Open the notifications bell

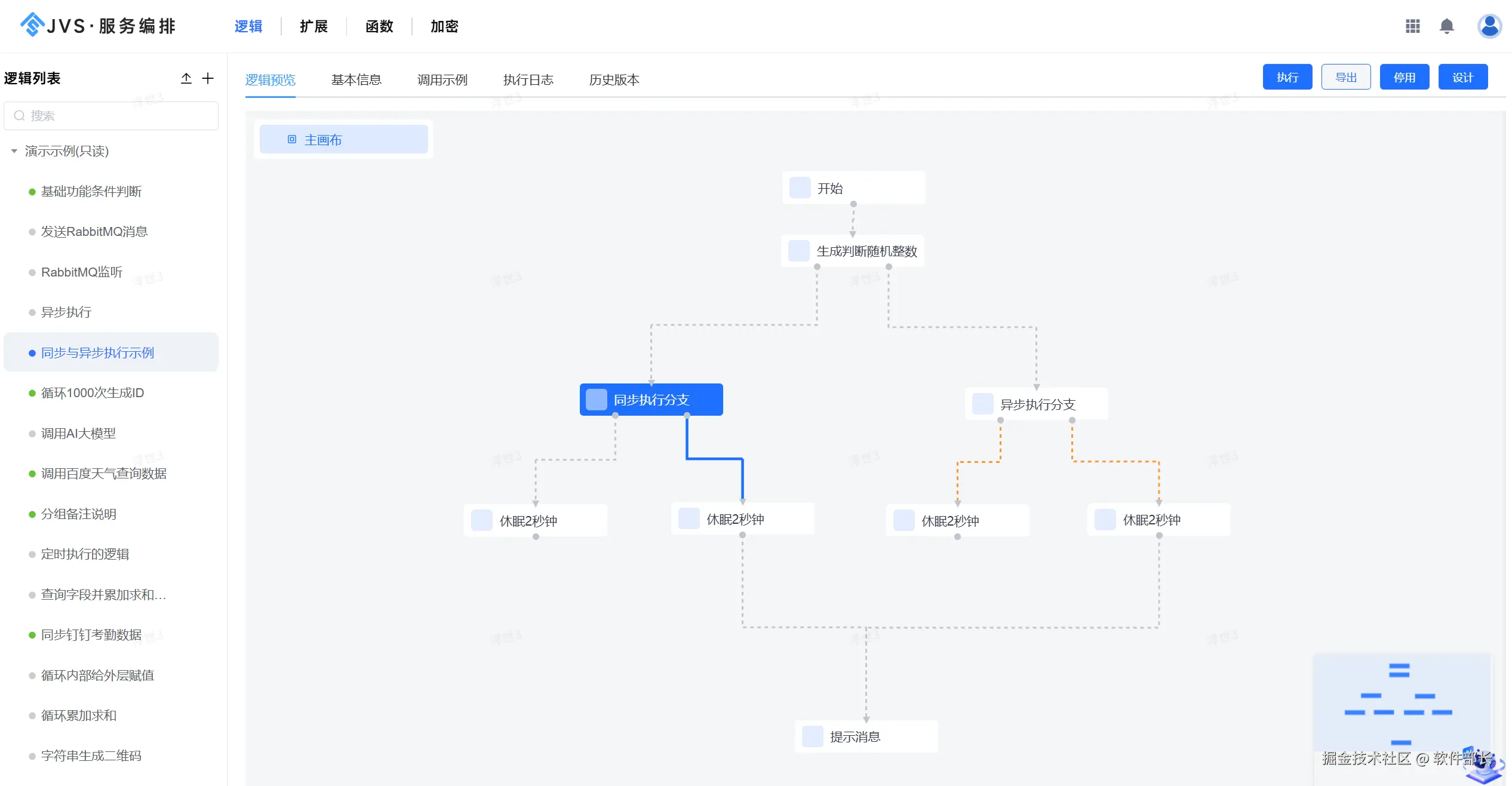[1446, 26]
